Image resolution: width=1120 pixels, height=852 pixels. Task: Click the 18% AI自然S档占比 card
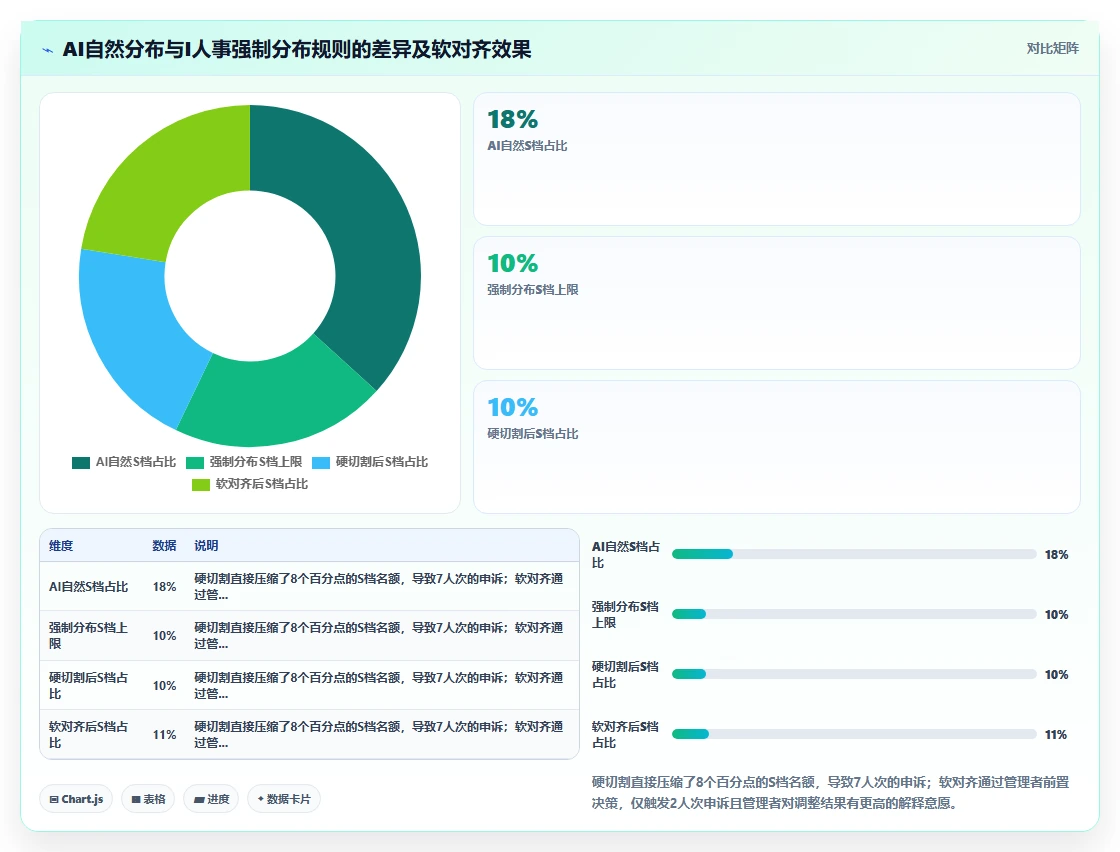pyautogui.click(x=776, y=159)
